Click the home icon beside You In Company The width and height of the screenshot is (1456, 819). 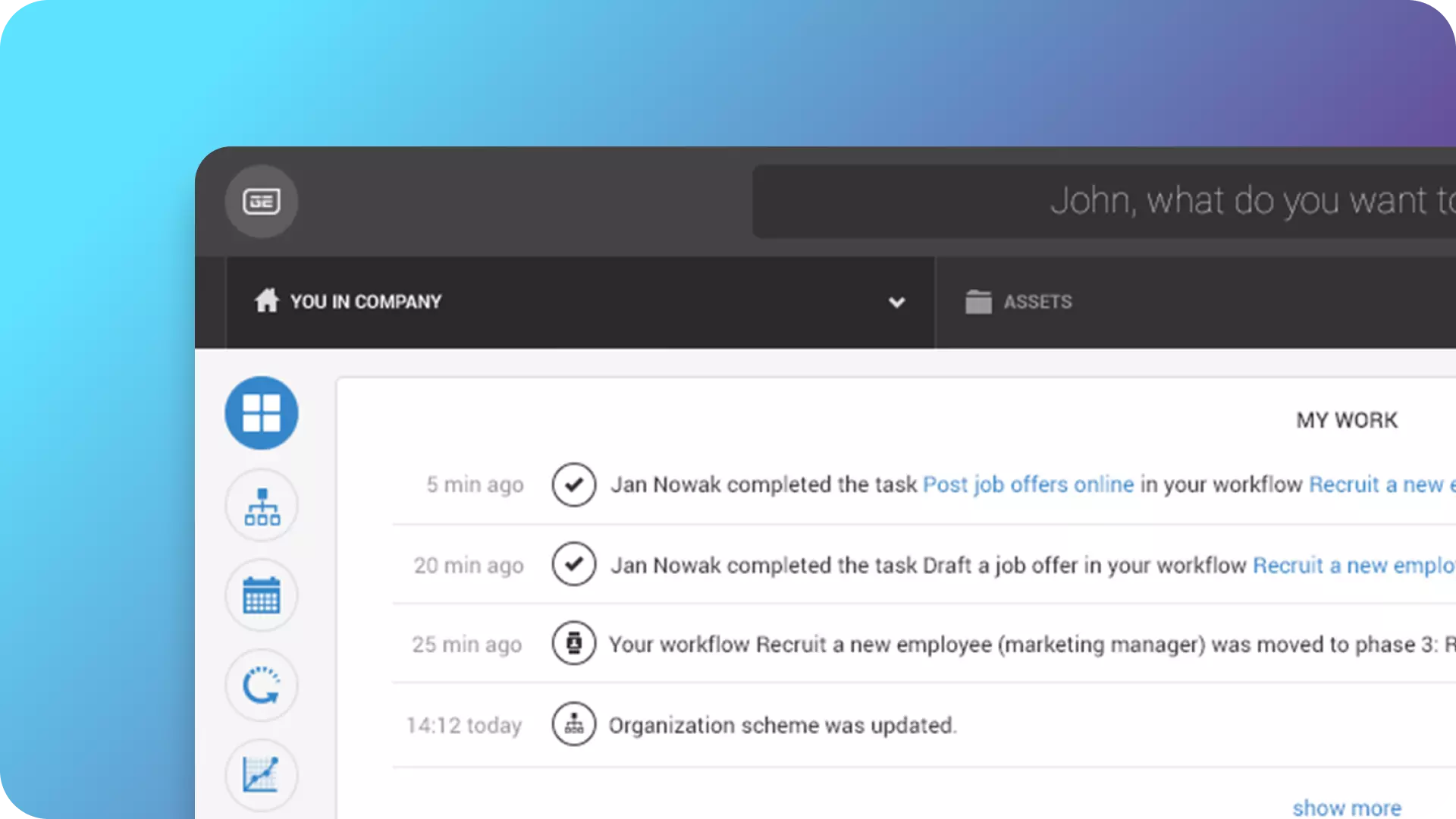coord(266,301)
